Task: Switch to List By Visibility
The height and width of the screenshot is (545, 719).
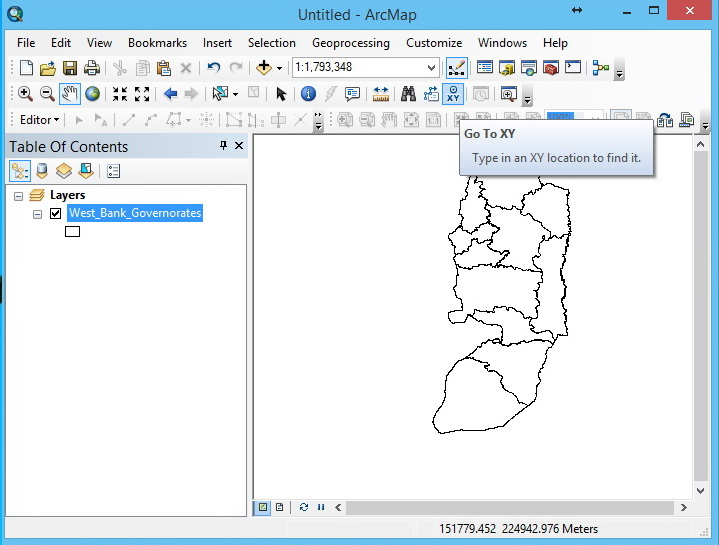Action: 64,171
